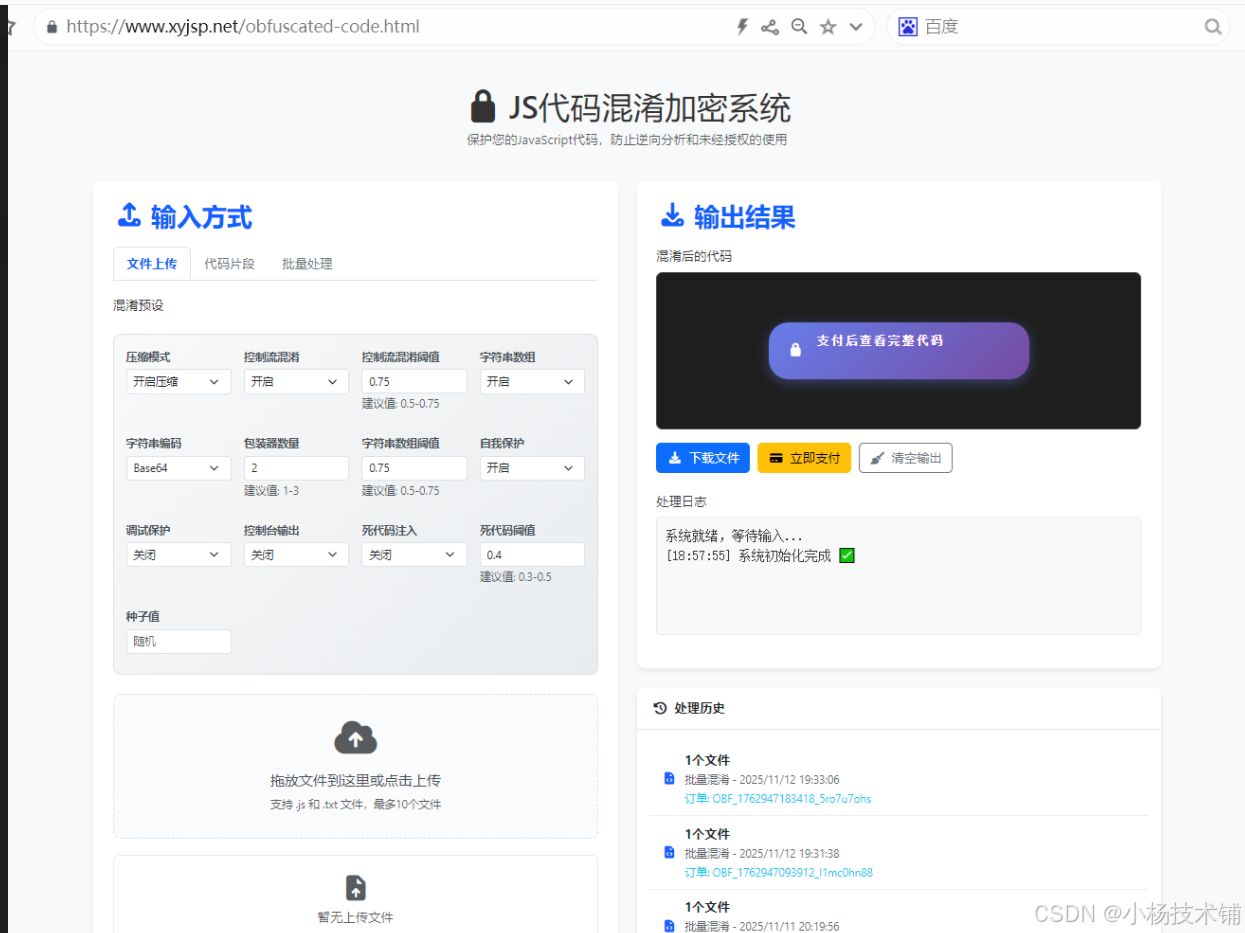Click the download icon beside 输出结果 heading
Viewport: 1245px width, 933px height.
674,217
